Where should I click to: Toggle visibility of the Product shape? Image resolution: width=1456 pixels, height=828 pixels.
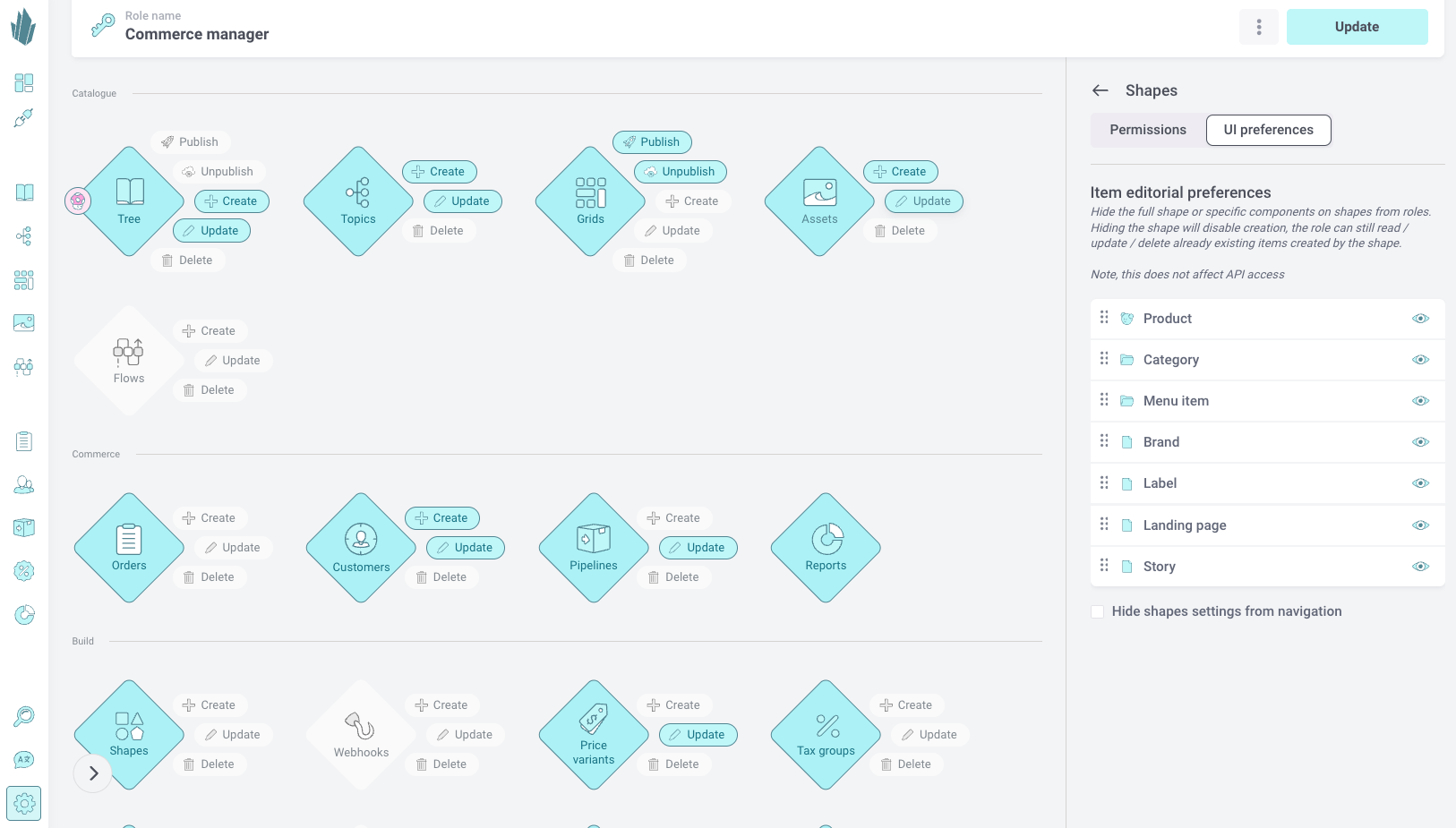[x=1420, y=319]
